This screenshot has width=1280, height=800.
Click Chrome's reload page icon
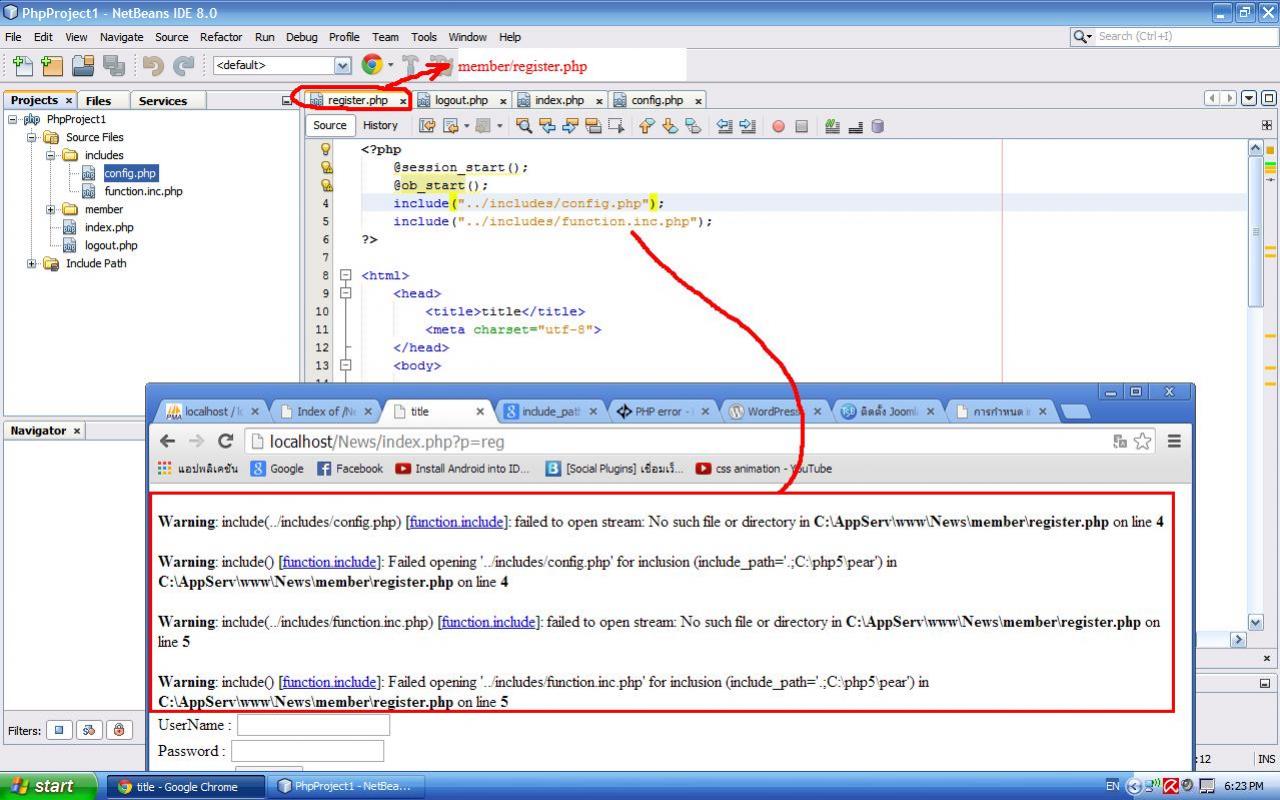(226, 441)
